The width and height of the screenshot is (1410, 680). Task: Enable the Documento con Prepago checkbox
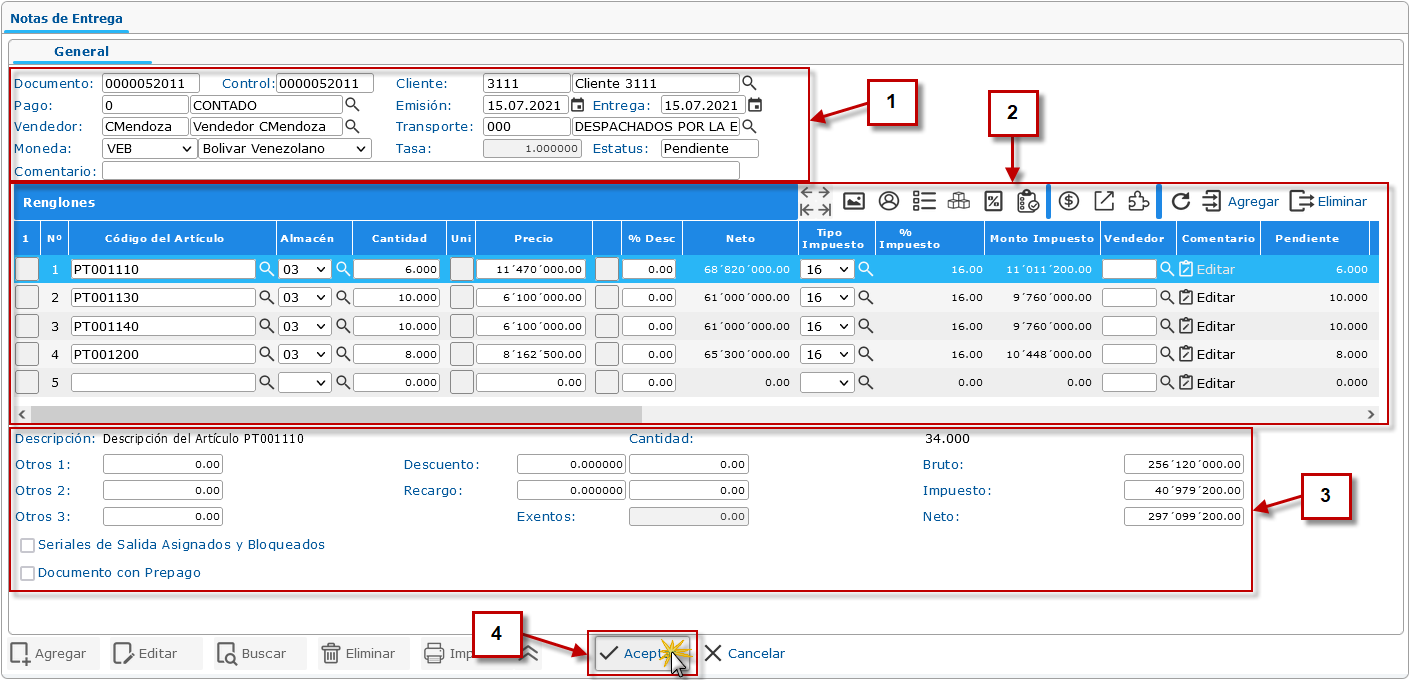click(x=28, y=574)
